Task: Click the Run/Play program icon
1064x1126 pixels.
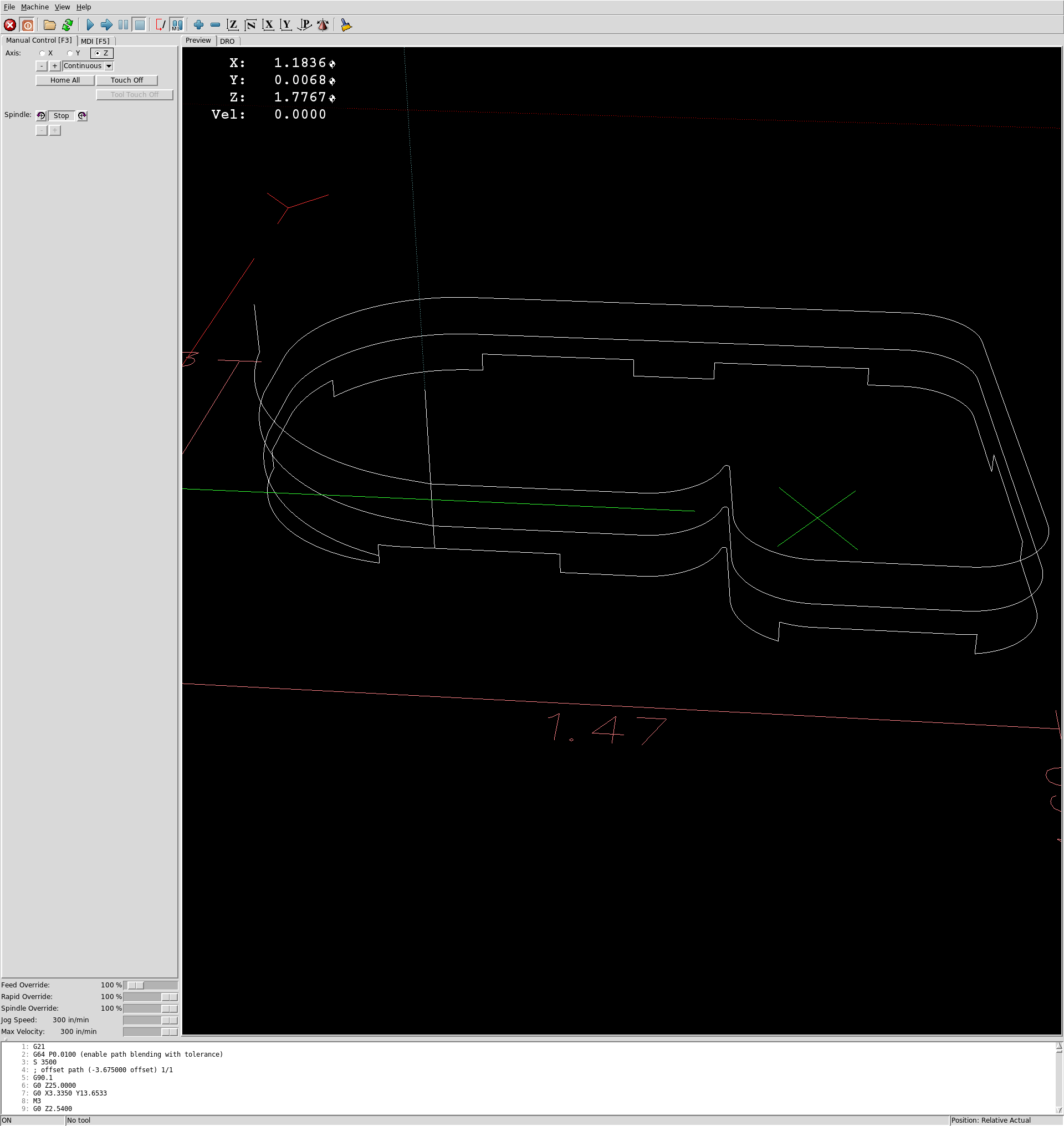Action: [x=89, y=24]
